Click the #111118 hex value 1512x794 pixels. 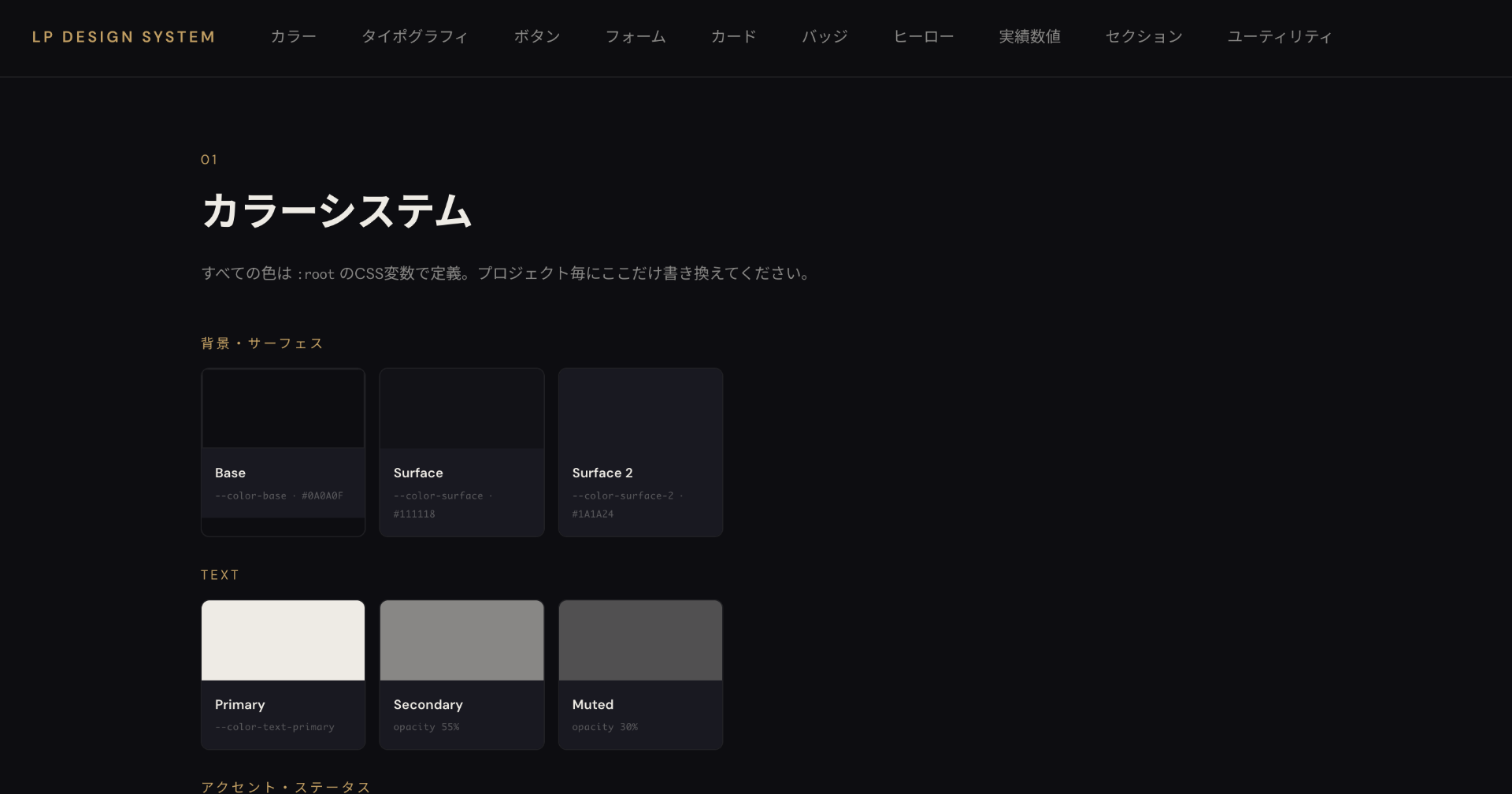[414, 514]
